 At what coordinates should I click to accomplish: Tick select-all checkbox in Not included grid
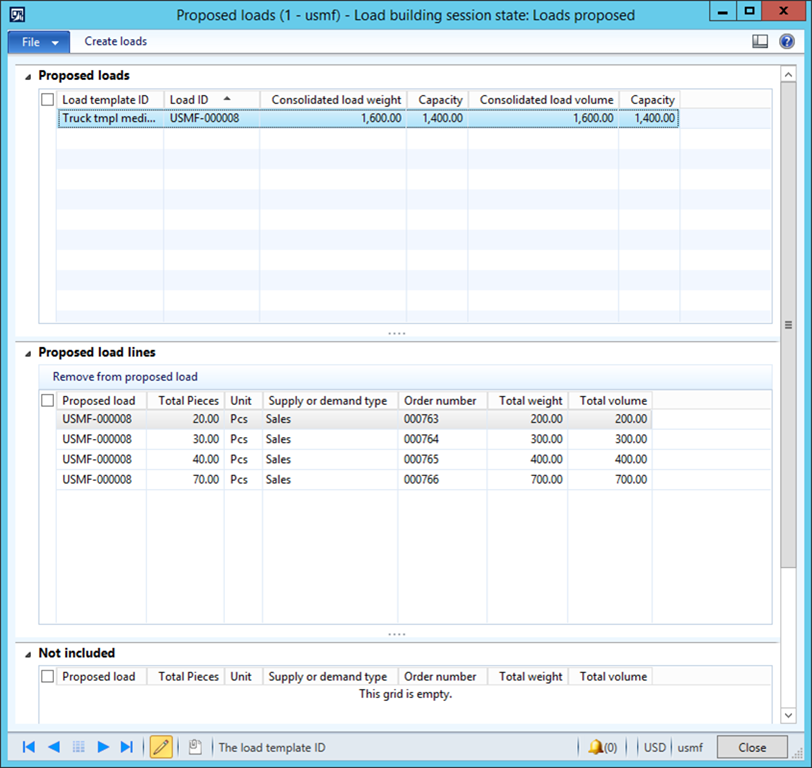(47, 677)
